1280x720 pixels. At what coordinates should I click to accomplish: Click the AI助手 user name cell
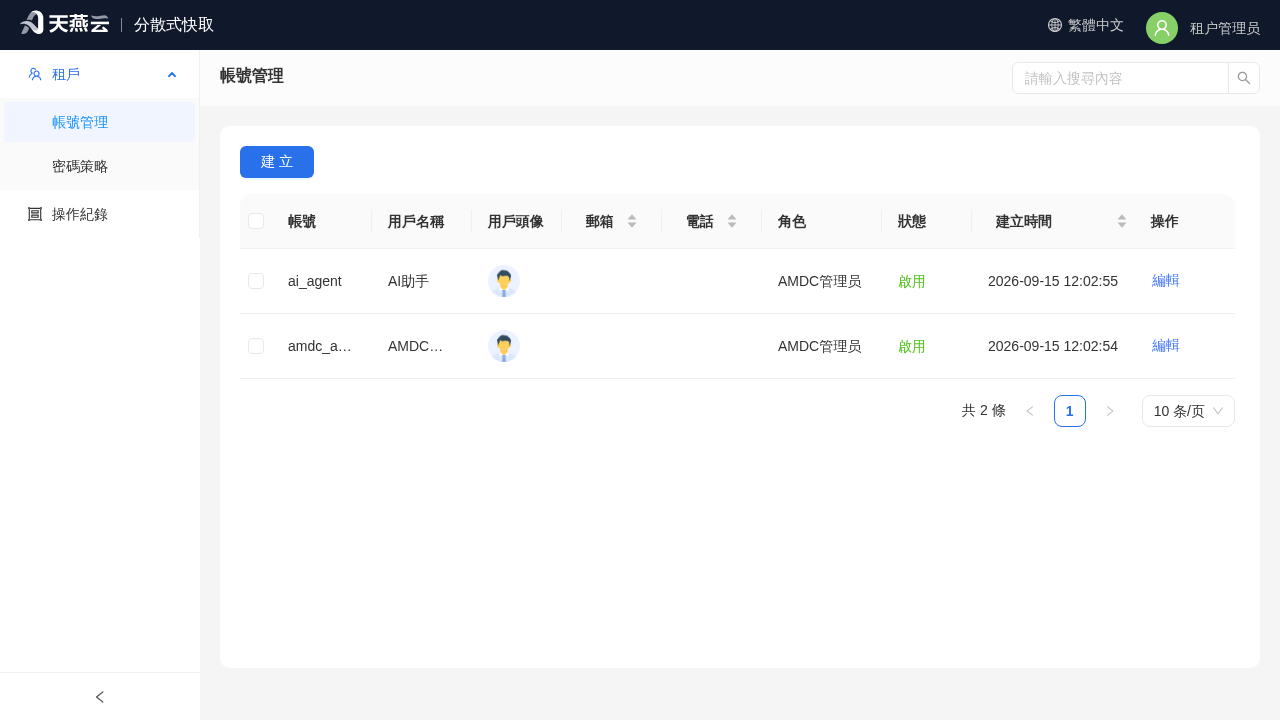click(x=408, y=281)
